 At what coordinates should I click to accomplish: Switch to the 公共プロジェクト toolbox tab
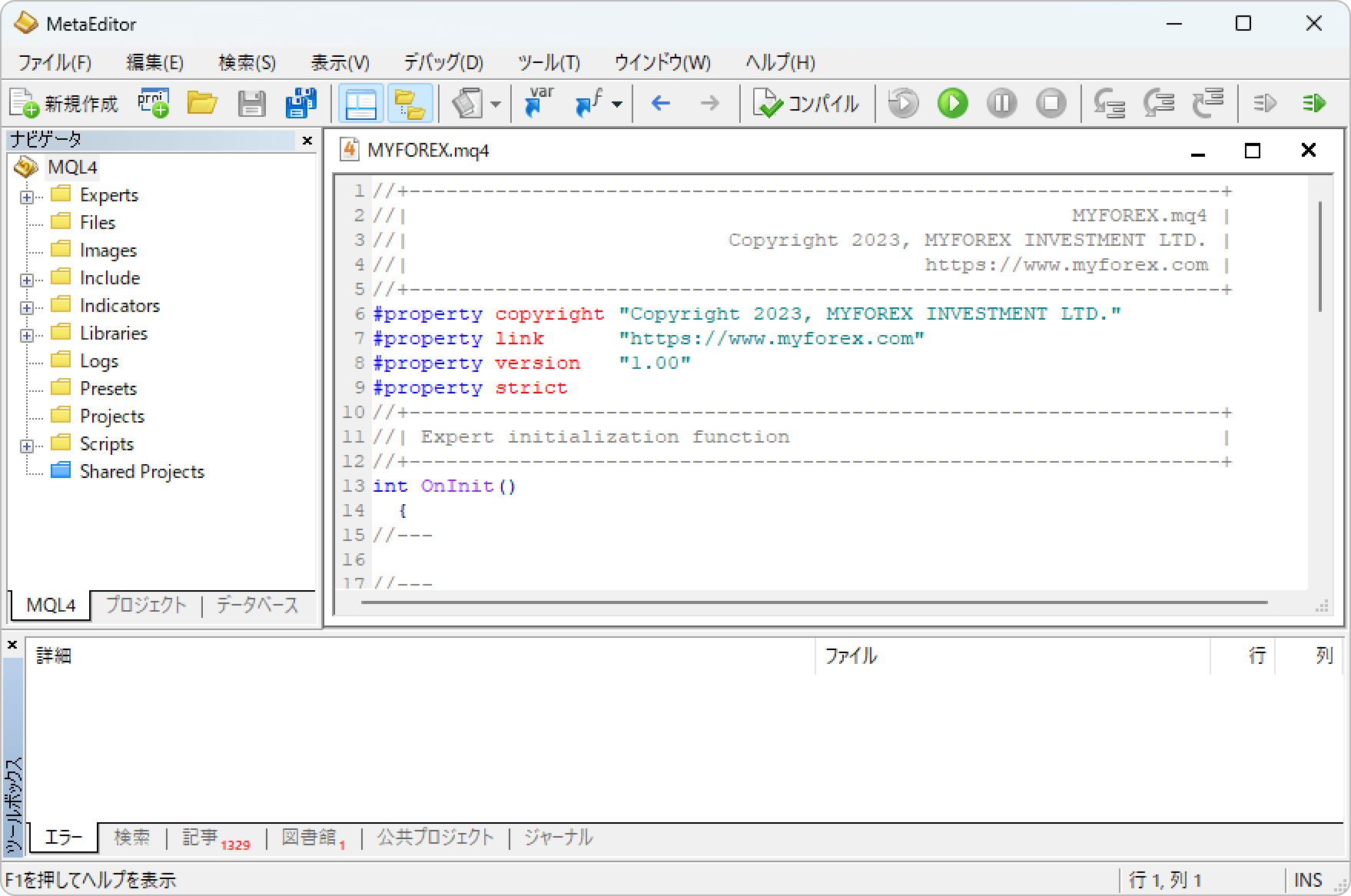(435, 837)
